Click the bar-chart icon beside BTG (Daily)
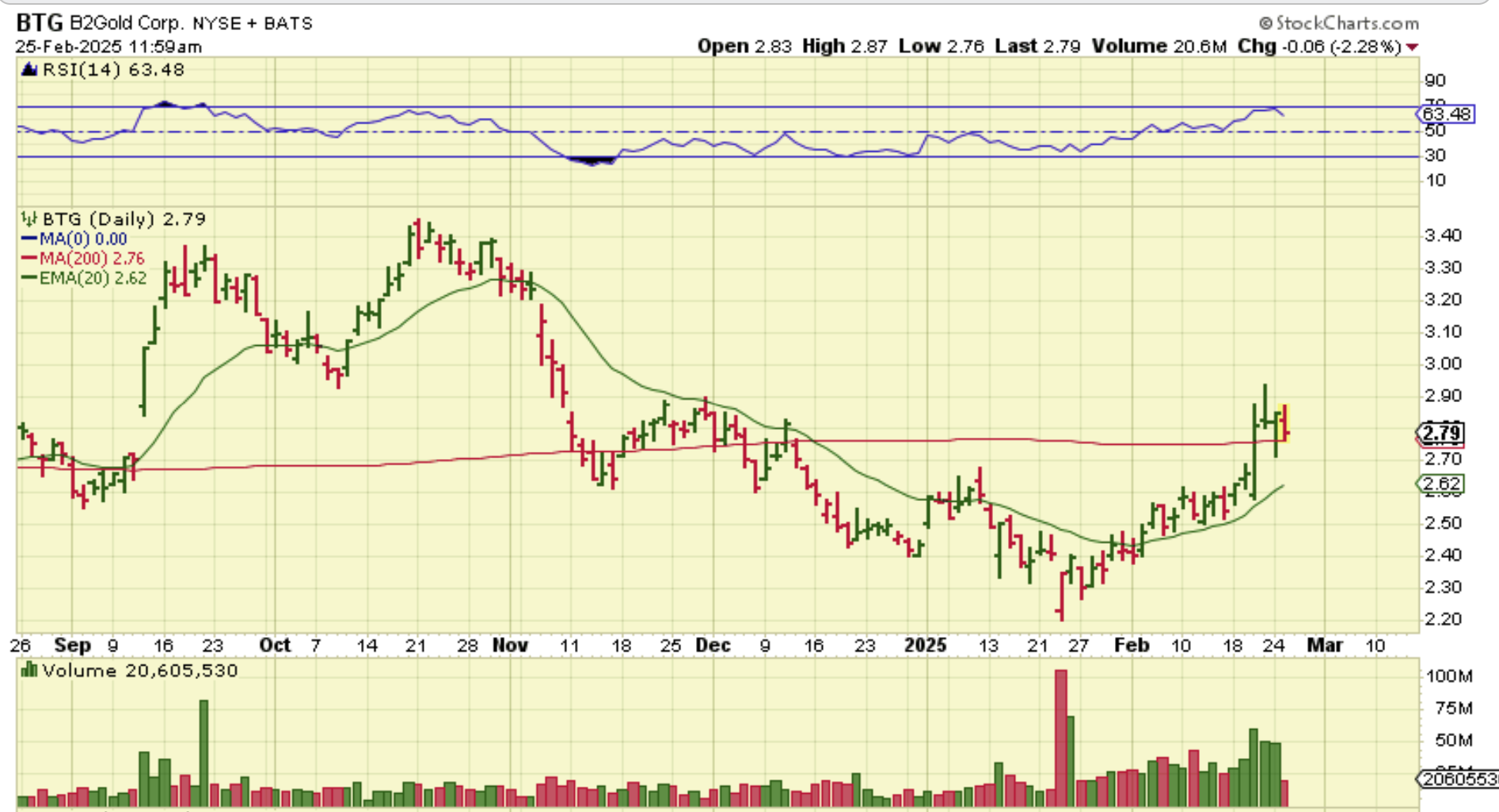The width and height of the screenshot is (1499, 812). pyautogui.click(x=29, y=218)
